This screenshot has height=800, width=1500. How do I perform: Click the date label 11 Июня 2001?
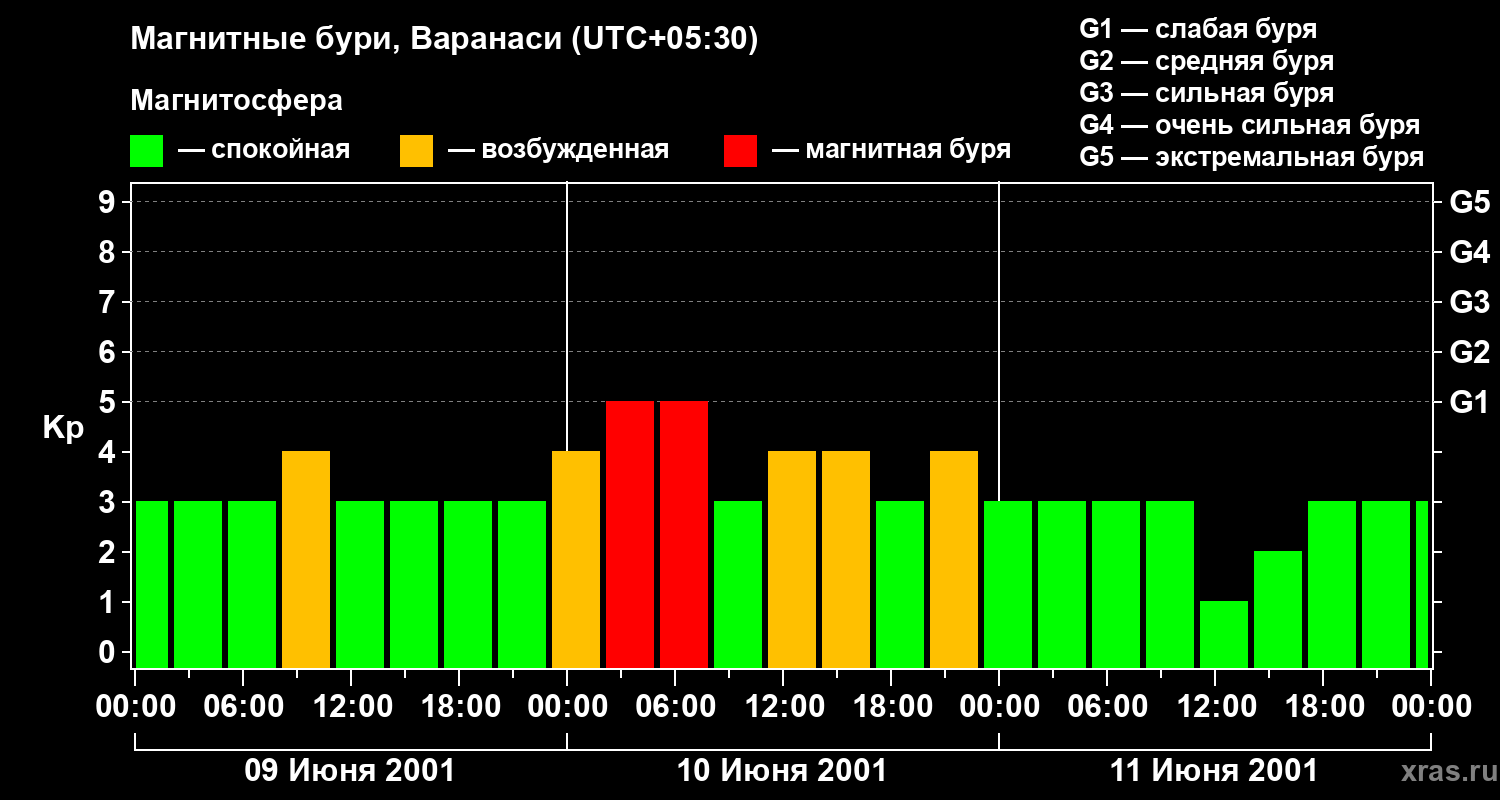[1214, 771]
